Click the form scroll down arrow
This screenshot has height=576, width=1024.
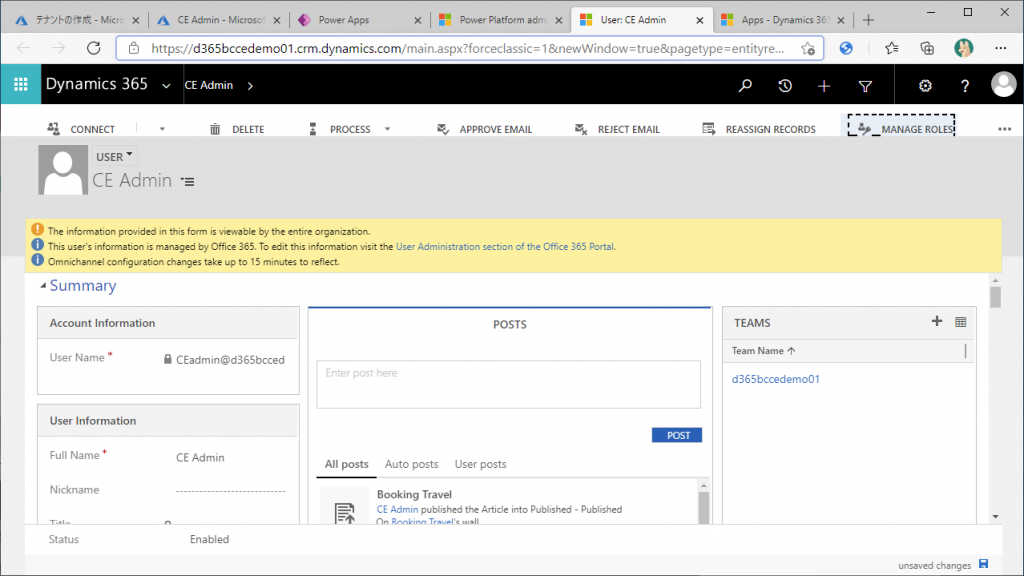coord(995,517)
